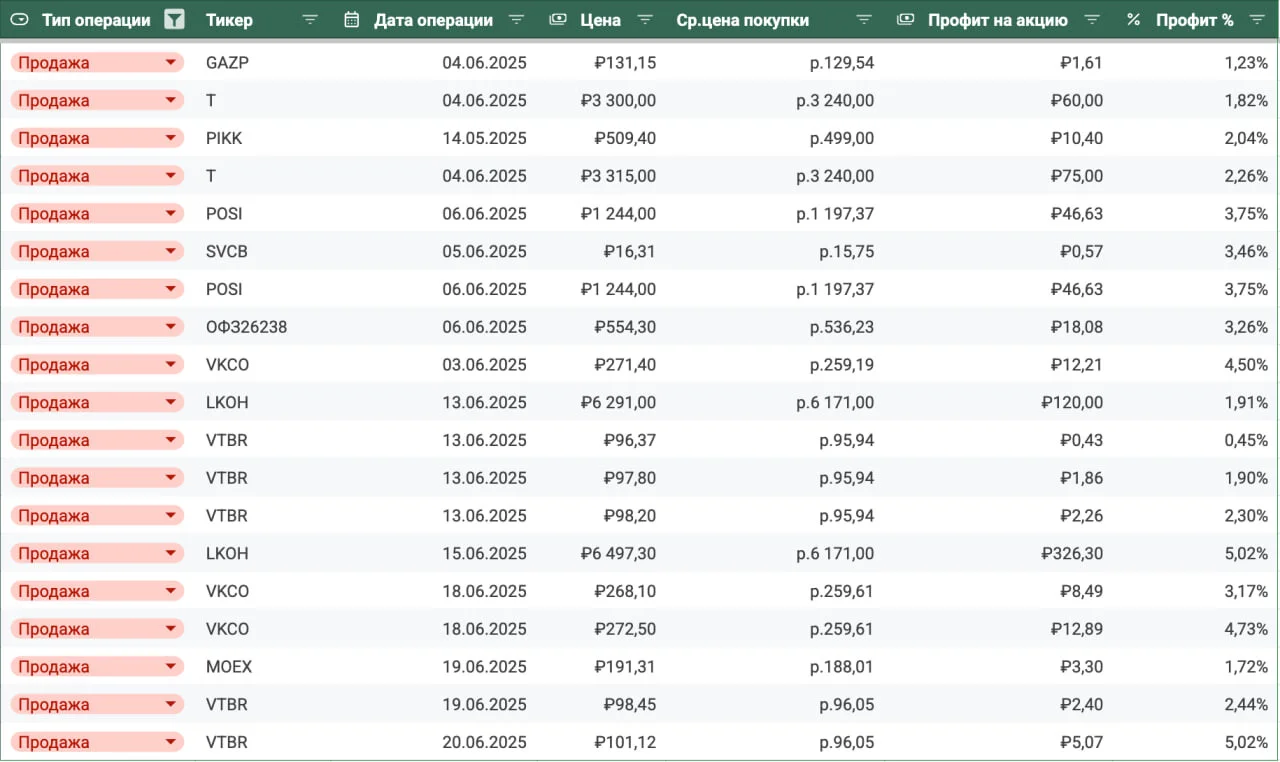Select average purchase price p.188,01

pyautogui.click(x=842, y=667)
